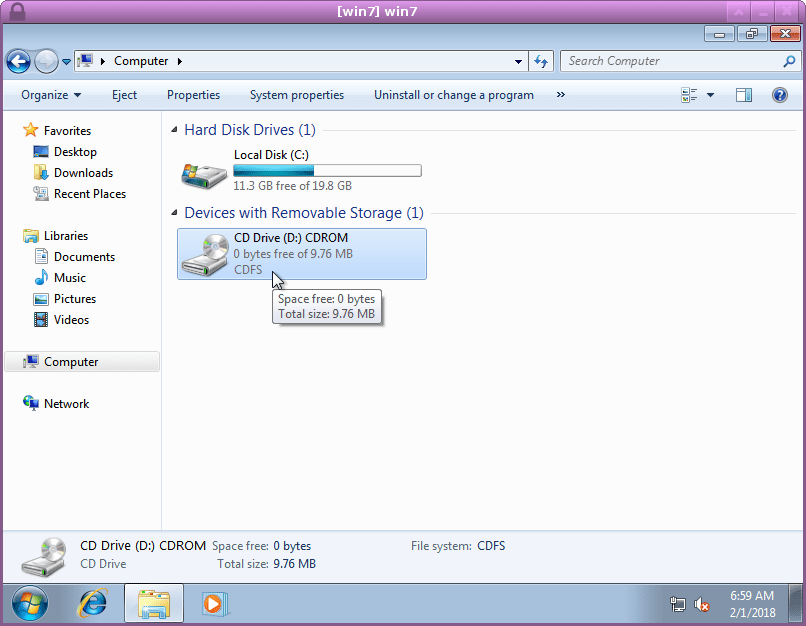The width and height of the screenshot is (806, 626).
Task: Click the volume icon in the system tray
Action: click(700, 604)
